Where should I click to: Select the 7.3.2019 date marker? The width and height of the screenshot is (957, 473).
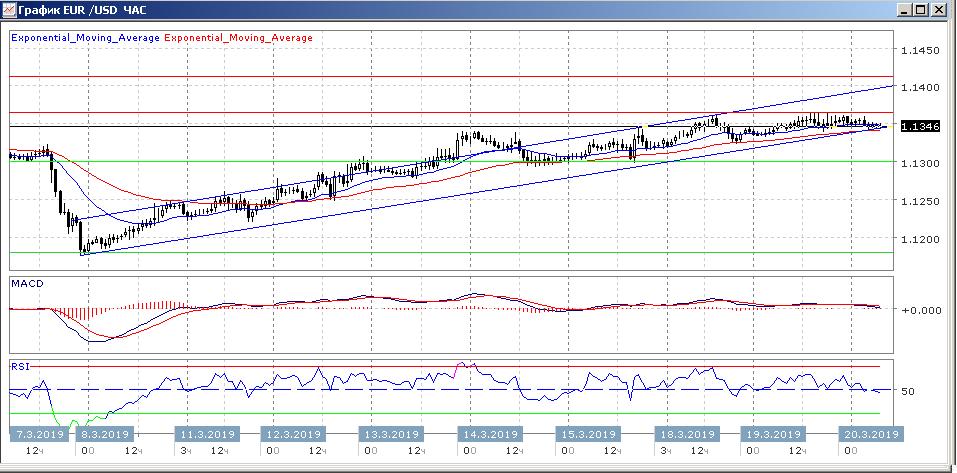pyautogui.click(x=39, y=435)
